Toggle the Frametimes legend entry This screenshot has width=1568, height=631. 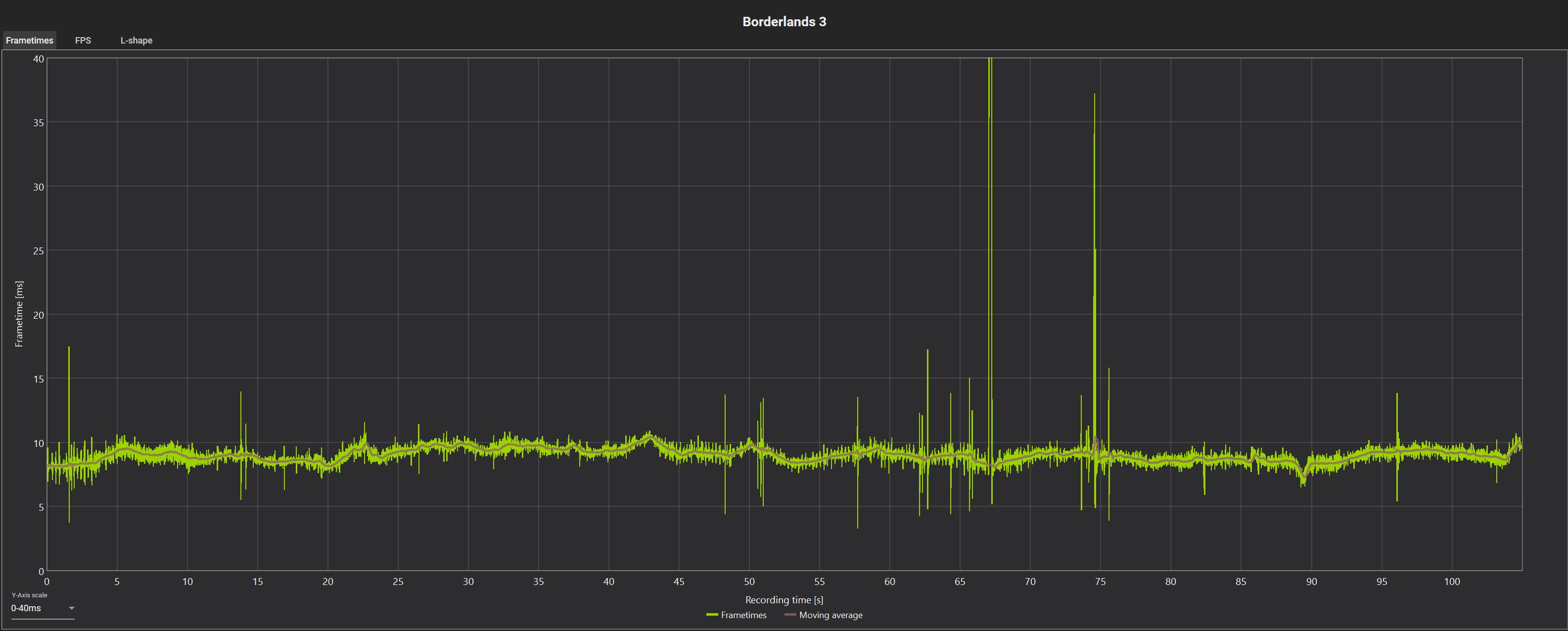pos(736,615)
